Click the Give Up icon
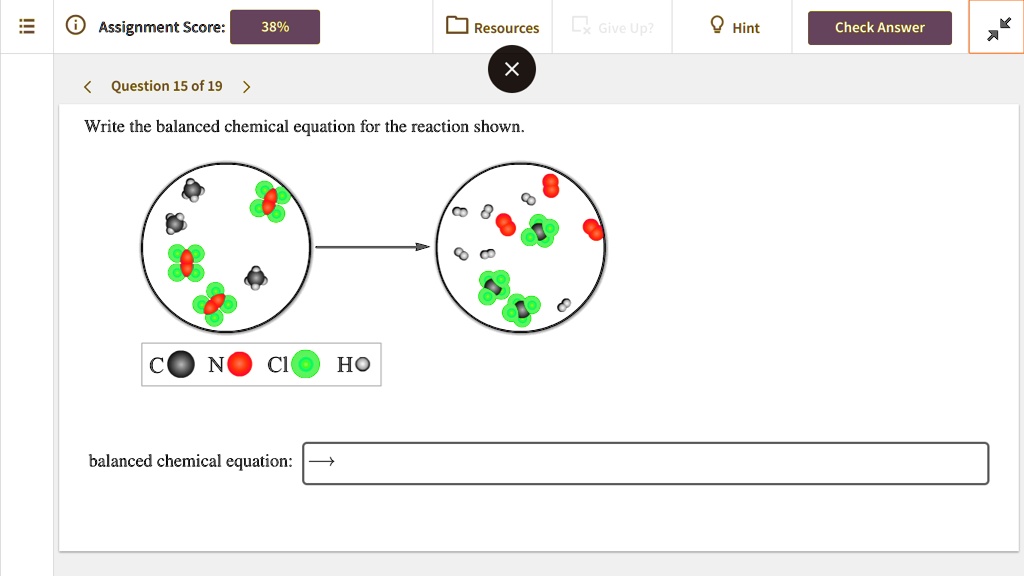 (578, 27)
